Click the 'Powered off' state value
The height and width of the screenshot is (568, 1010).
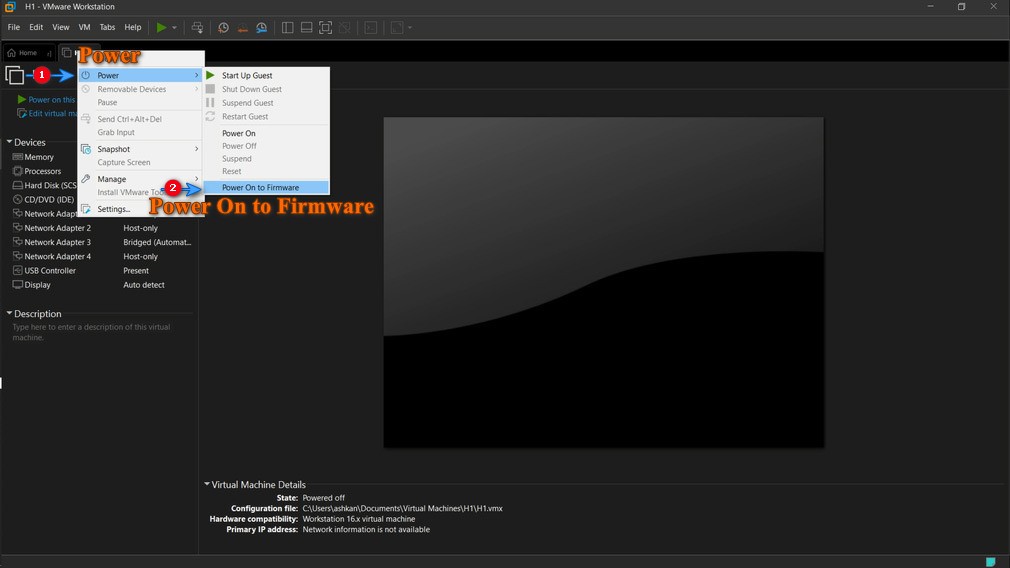[323, 498]
